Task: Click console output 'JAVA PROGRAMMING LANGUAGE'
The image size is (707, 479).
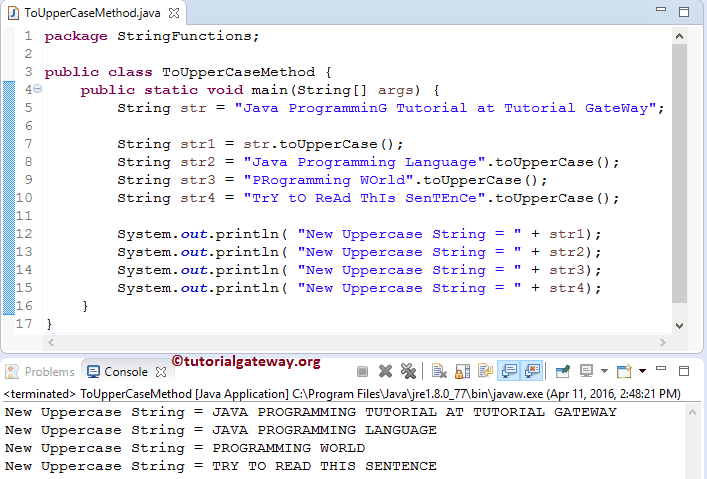Action: 324,430
